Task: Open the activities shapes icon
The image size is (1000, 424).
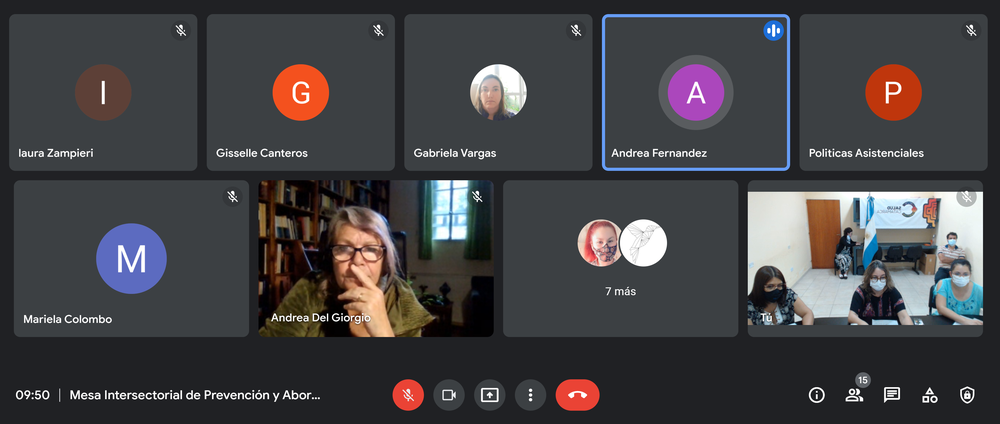Action: click(930, 395)
